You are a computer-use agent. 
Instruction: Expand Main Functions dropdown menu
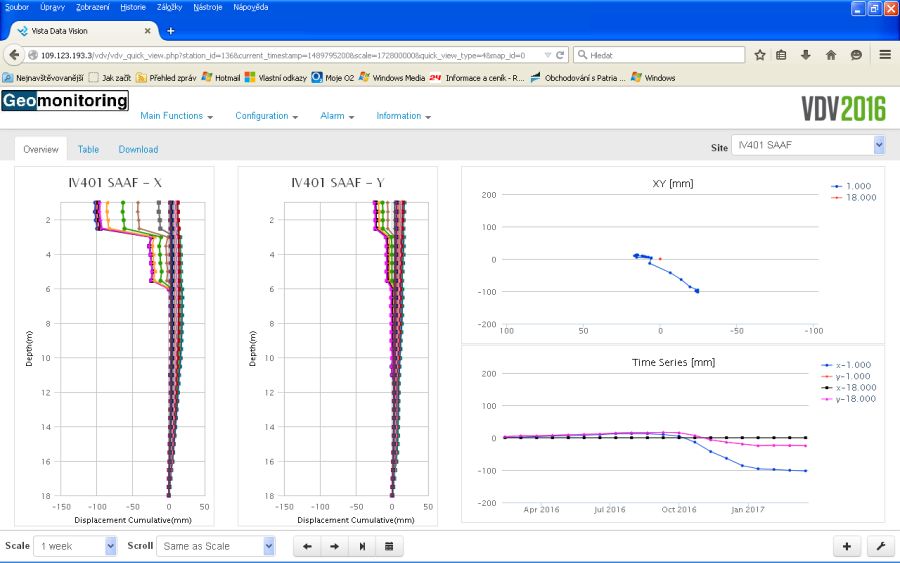click(177, 116)
